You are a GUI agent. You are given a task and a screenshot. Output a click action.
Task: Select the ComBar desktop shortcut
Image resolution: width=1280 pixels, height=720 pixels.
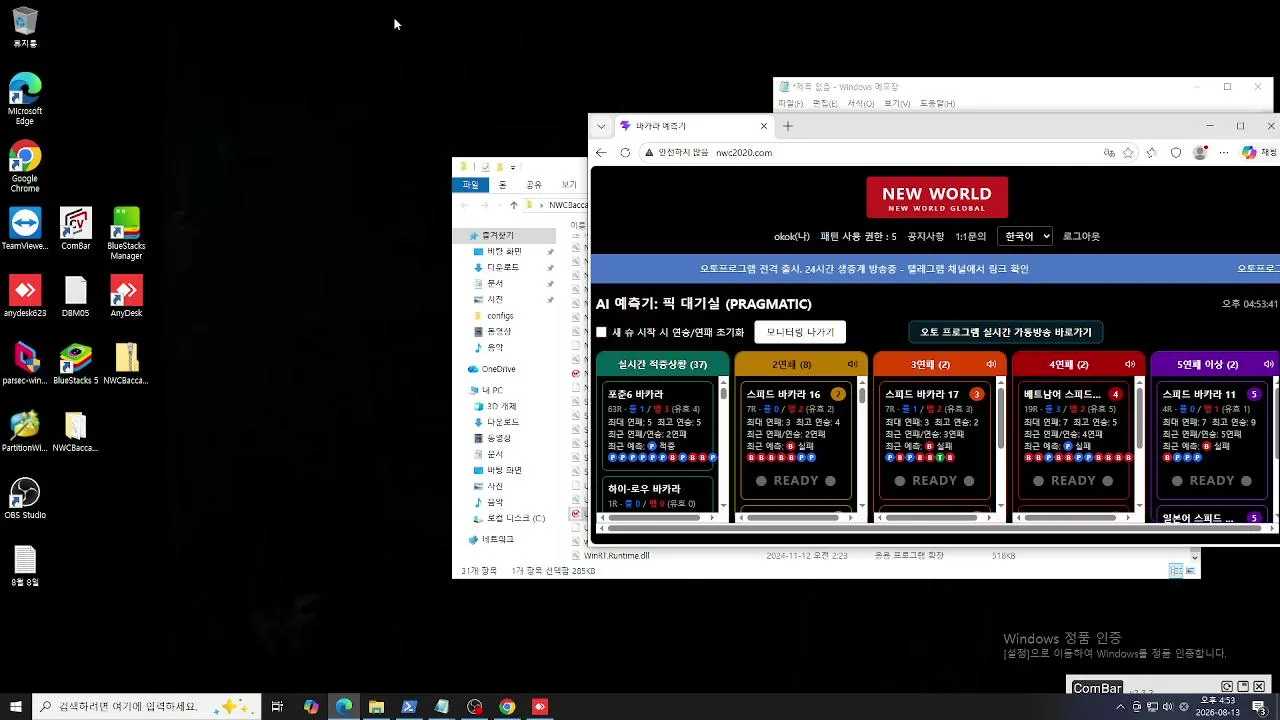tap(76, 228)
